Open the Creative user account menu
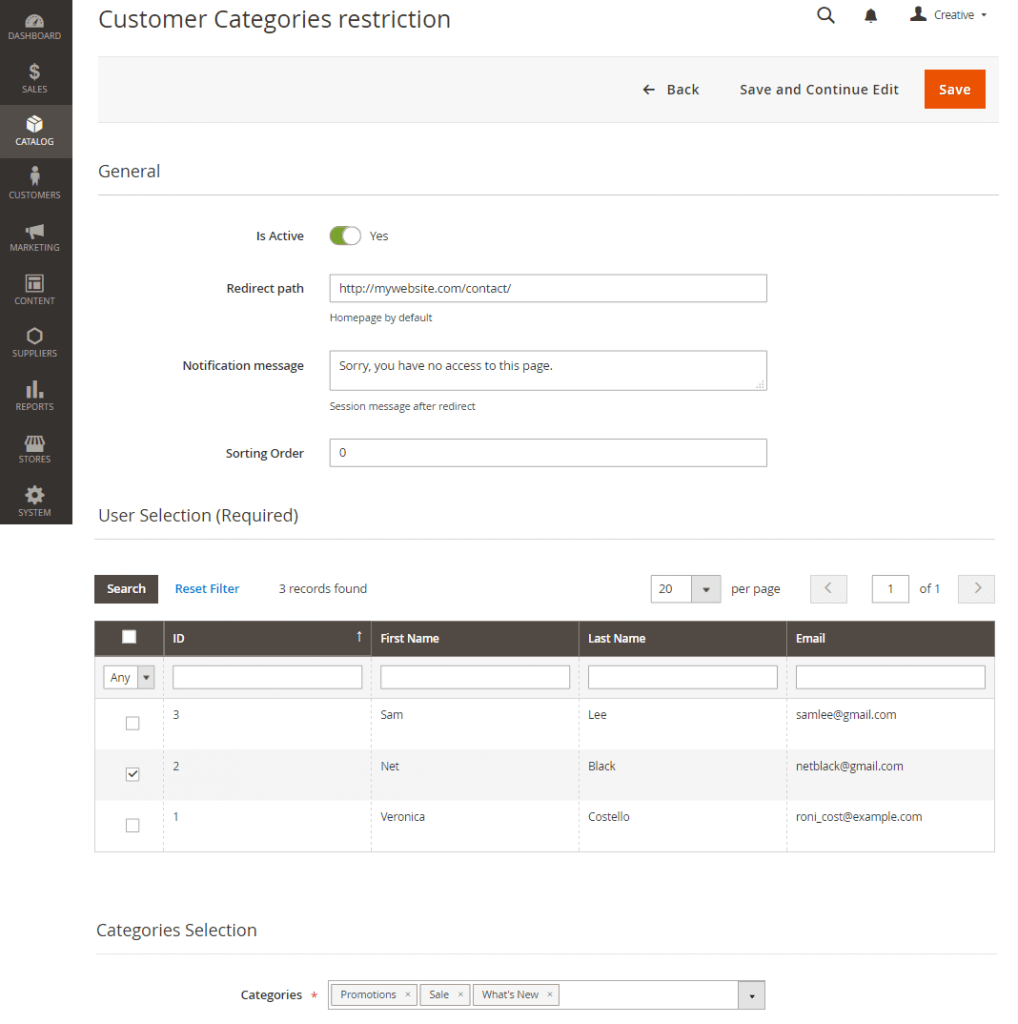Screen dimensions: 1018x1024 [949, 15]
